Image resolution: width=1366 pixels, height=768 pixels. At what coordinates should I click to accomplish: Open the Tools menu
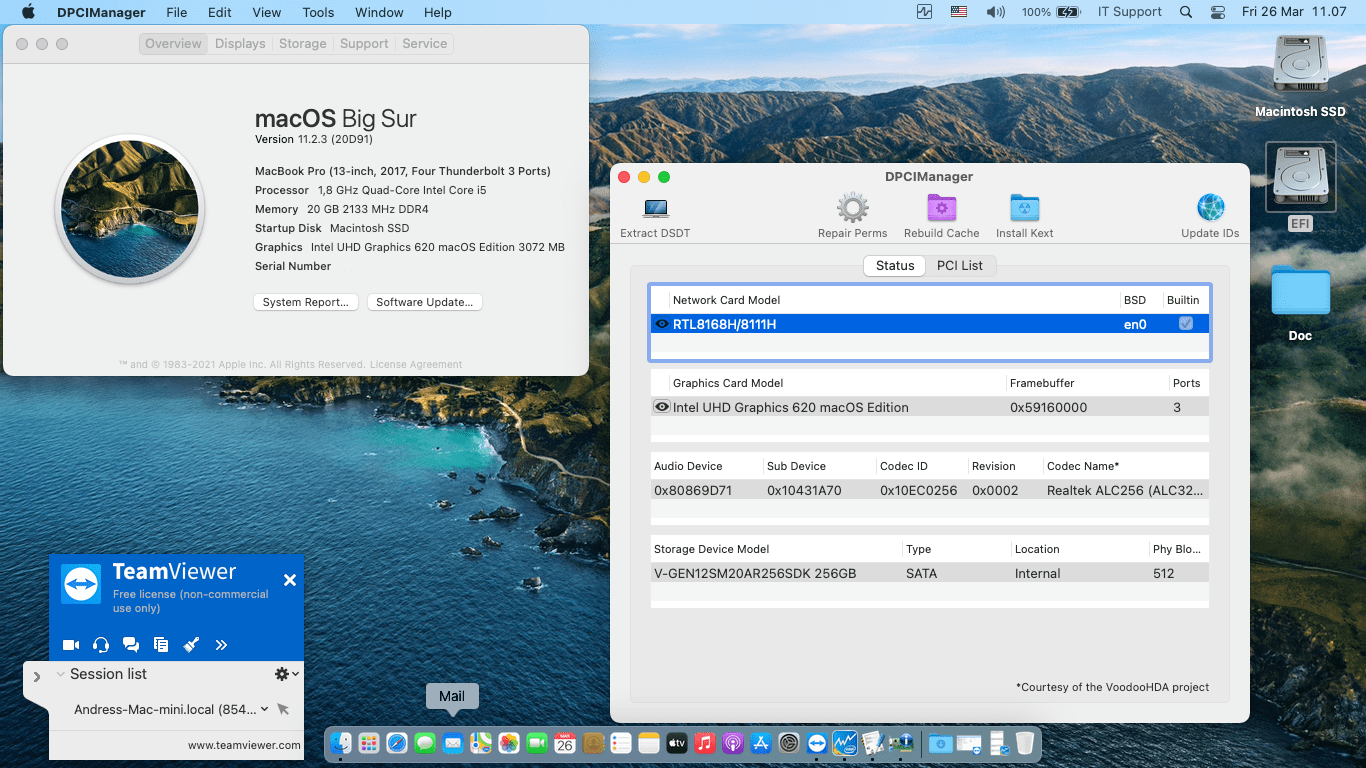(x=318, y=12)
